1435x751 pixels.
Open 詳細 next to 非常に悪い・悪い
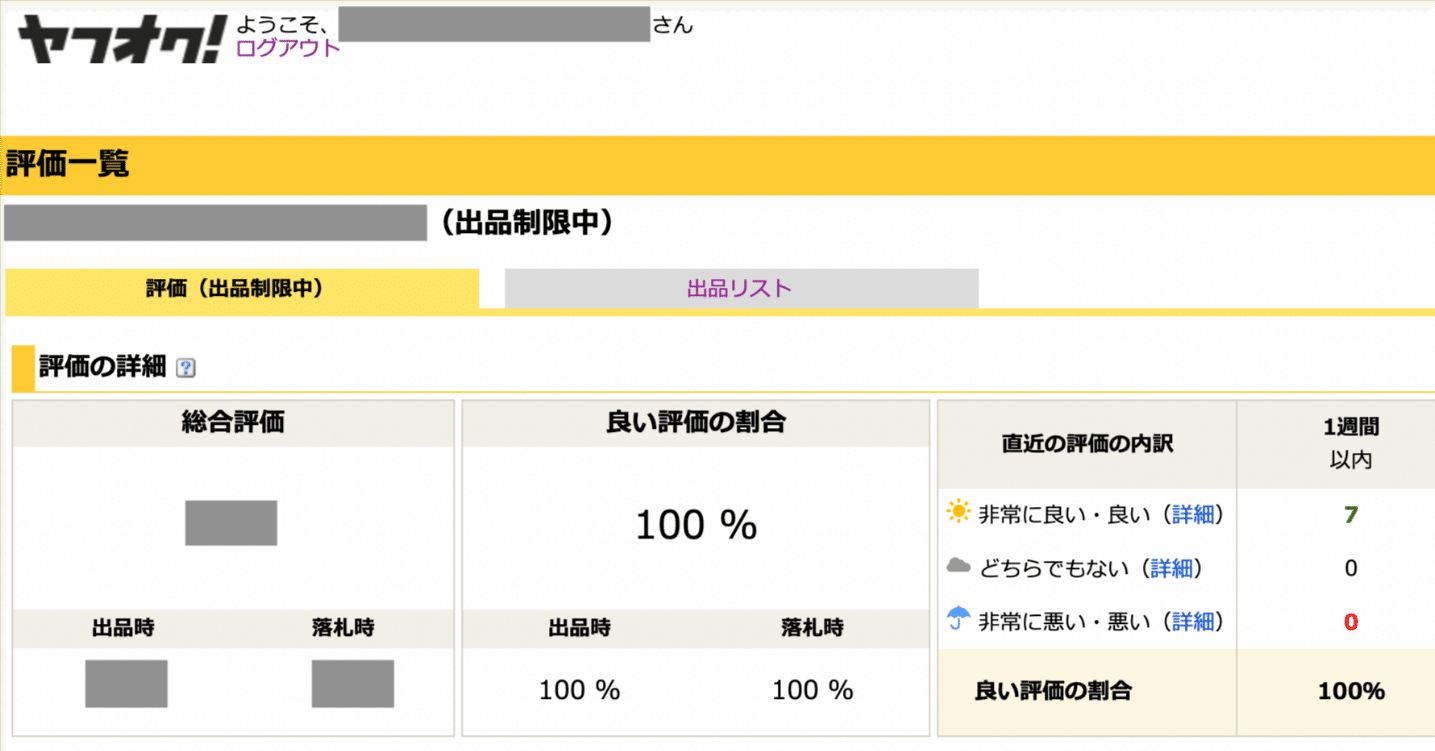[1194, 620]
